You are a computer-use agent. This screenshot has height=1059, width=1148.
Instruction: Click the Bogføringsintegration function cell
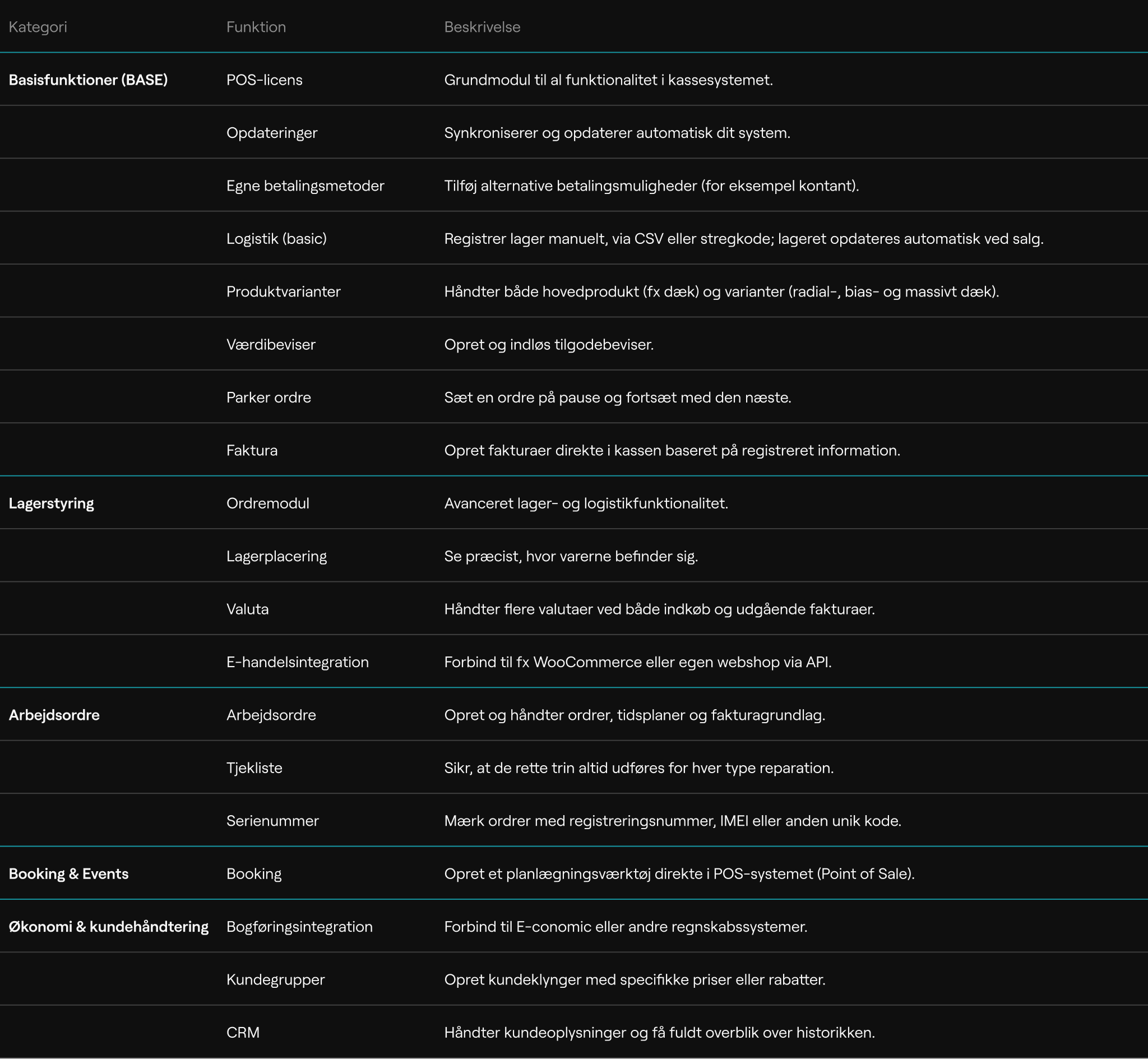point(299,927)
